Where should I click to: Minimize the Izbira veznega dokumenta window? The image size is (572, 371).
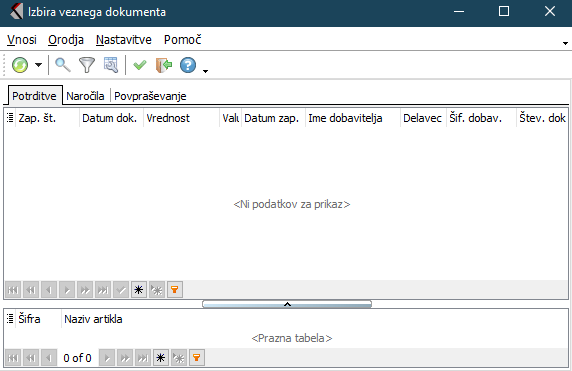pos(459,12)
